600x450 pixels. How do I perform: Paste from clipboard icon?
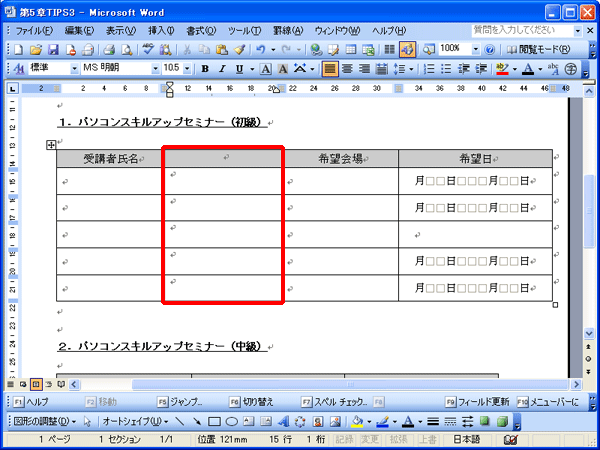pos(222,49)
